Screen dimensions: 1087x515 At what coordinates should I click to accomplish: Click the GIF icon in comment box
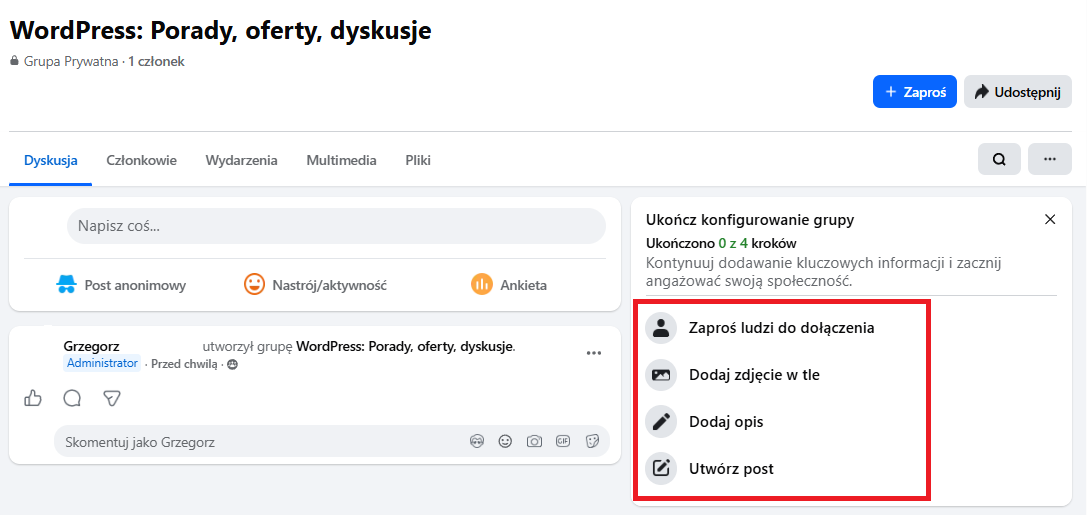[563, 441]
